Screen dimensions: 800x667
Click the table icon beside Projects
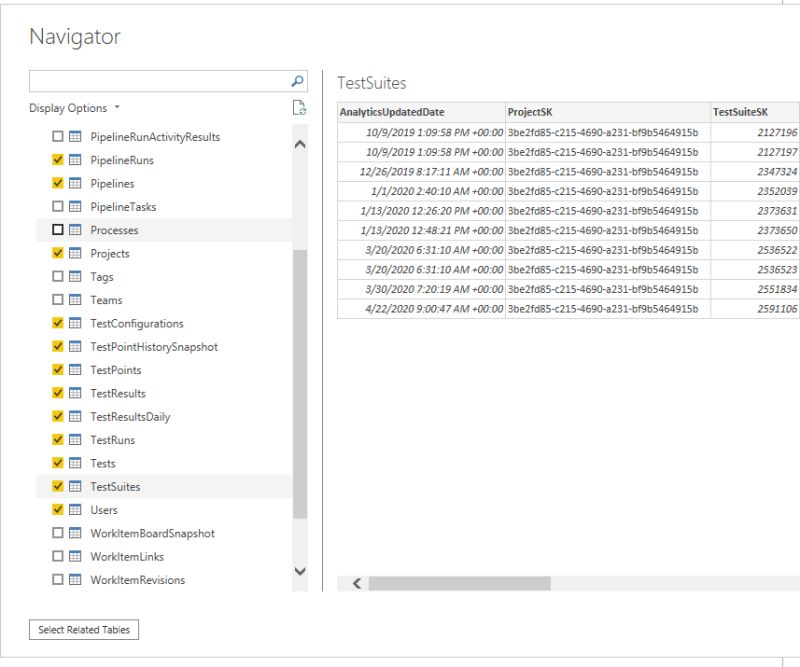(75, 253)
